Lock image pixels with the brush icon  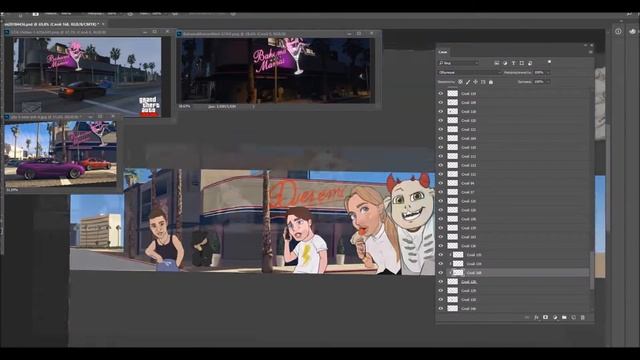[x=468, y=82]
